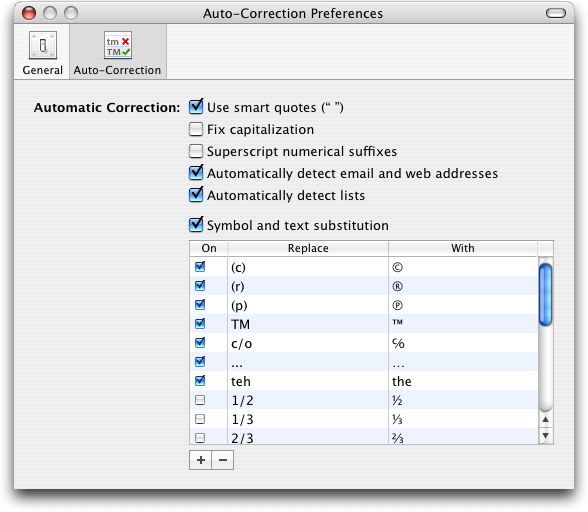The height and width of the screenshot is (512, 588).
Task: Disable Use smart quotes checkbox
Action: (x=196, y=107)
